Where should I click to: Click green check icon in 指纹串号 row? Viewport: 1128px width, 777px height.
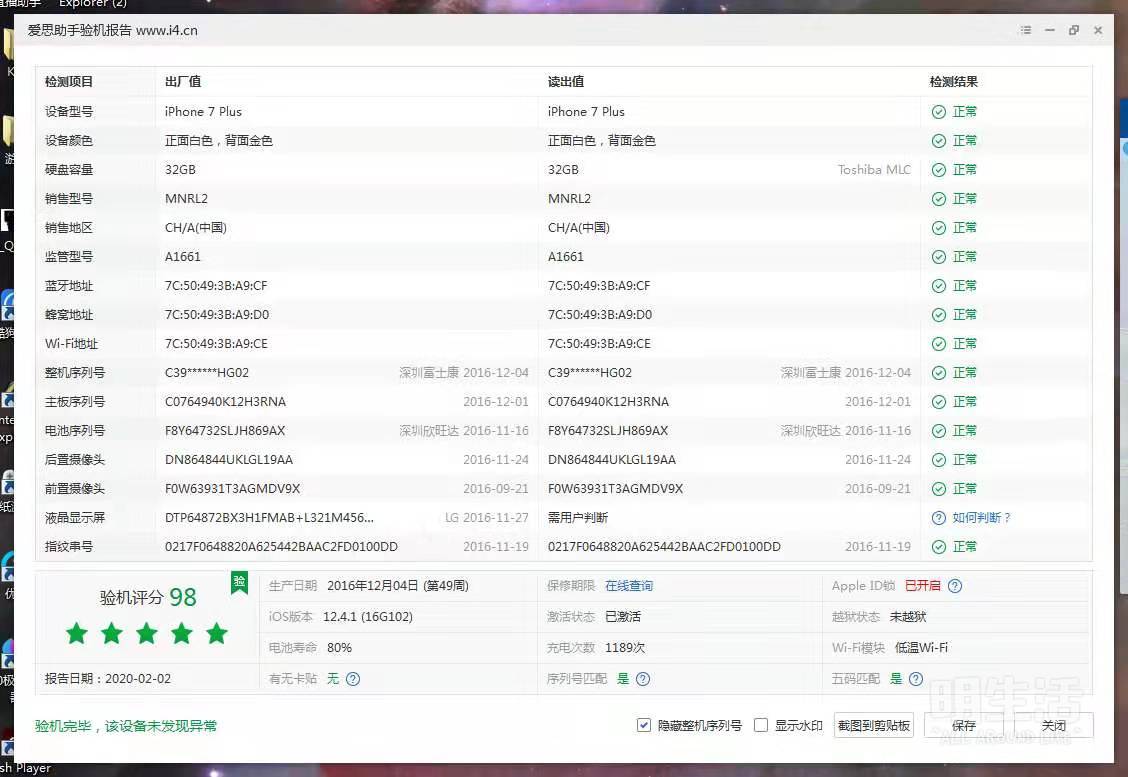click(x=939, y=547)
